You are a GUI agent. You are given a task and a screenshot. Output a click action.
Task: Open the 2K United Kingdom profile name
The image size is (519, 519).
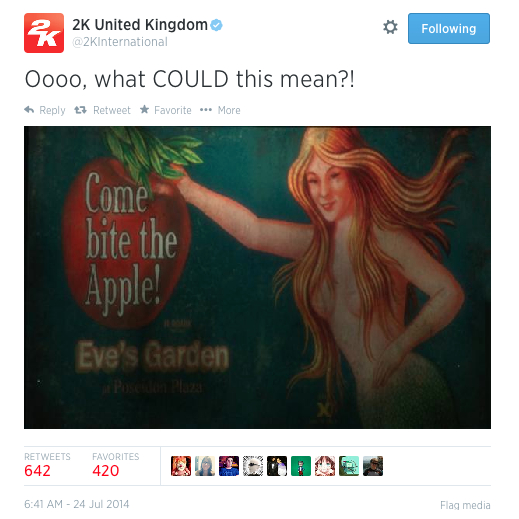point(140,25)
